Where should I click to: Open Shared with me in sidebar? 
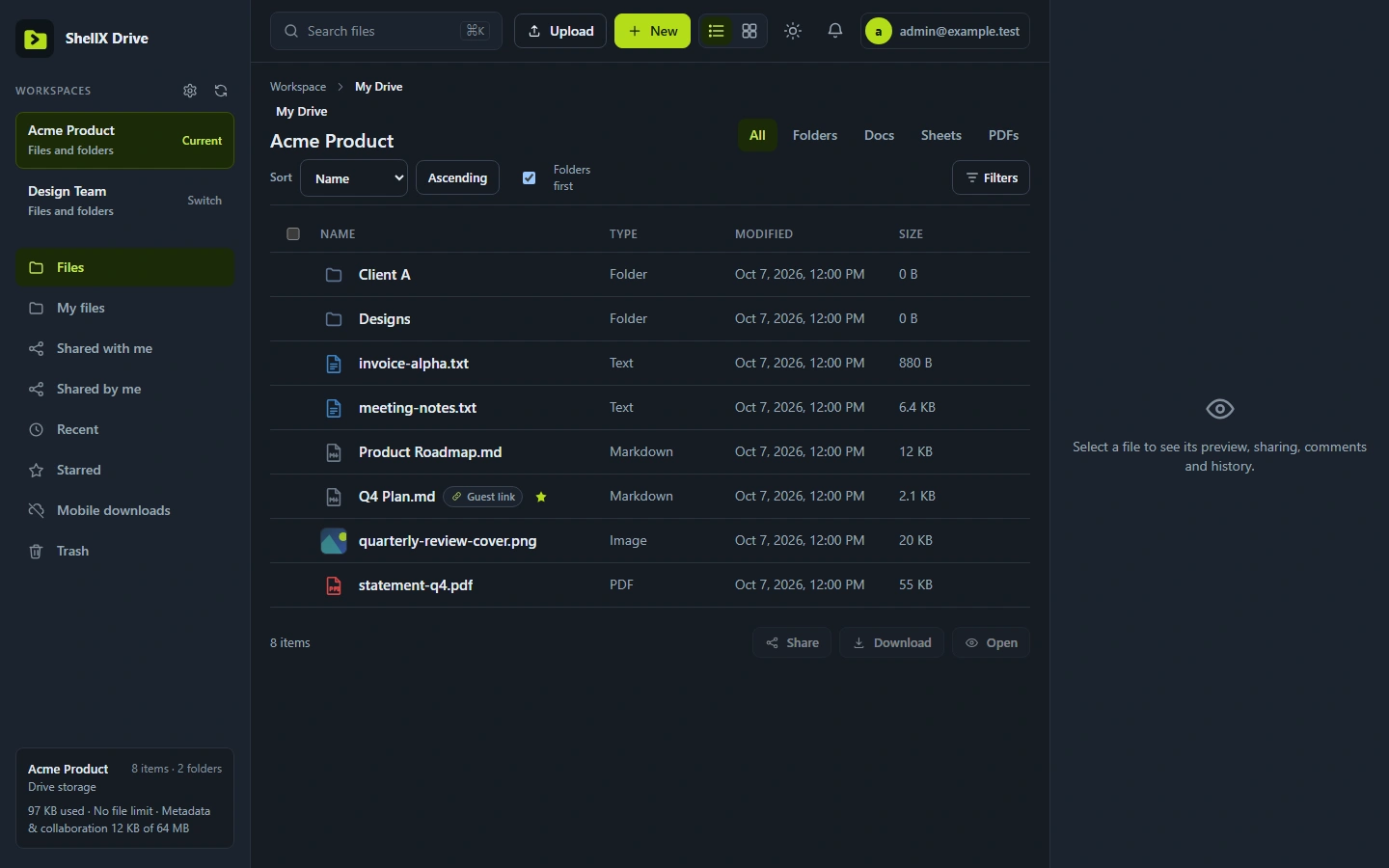pos(124,348)
